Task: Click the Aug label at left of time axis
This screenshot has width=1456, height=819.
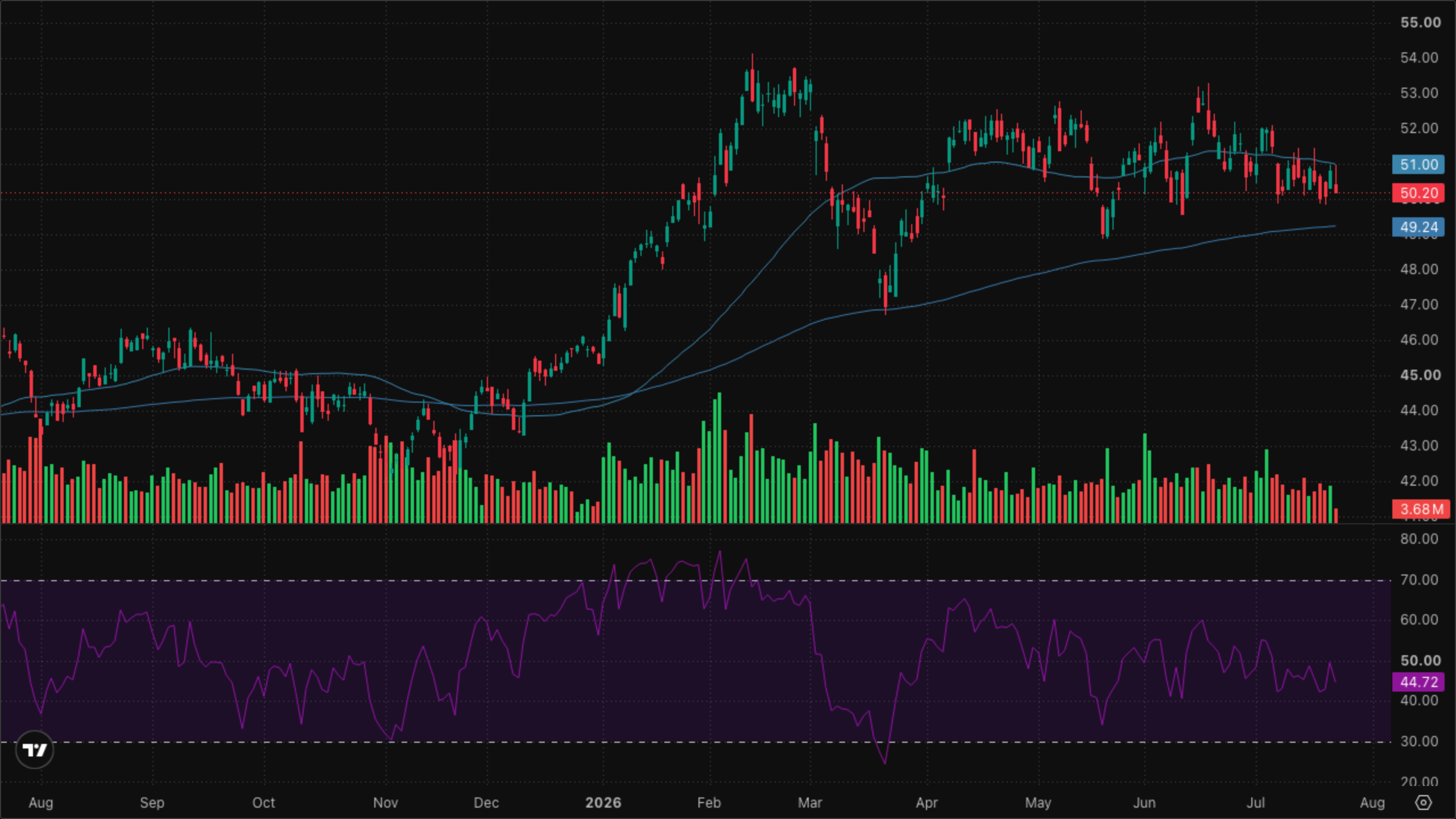Action: [41, 803]
